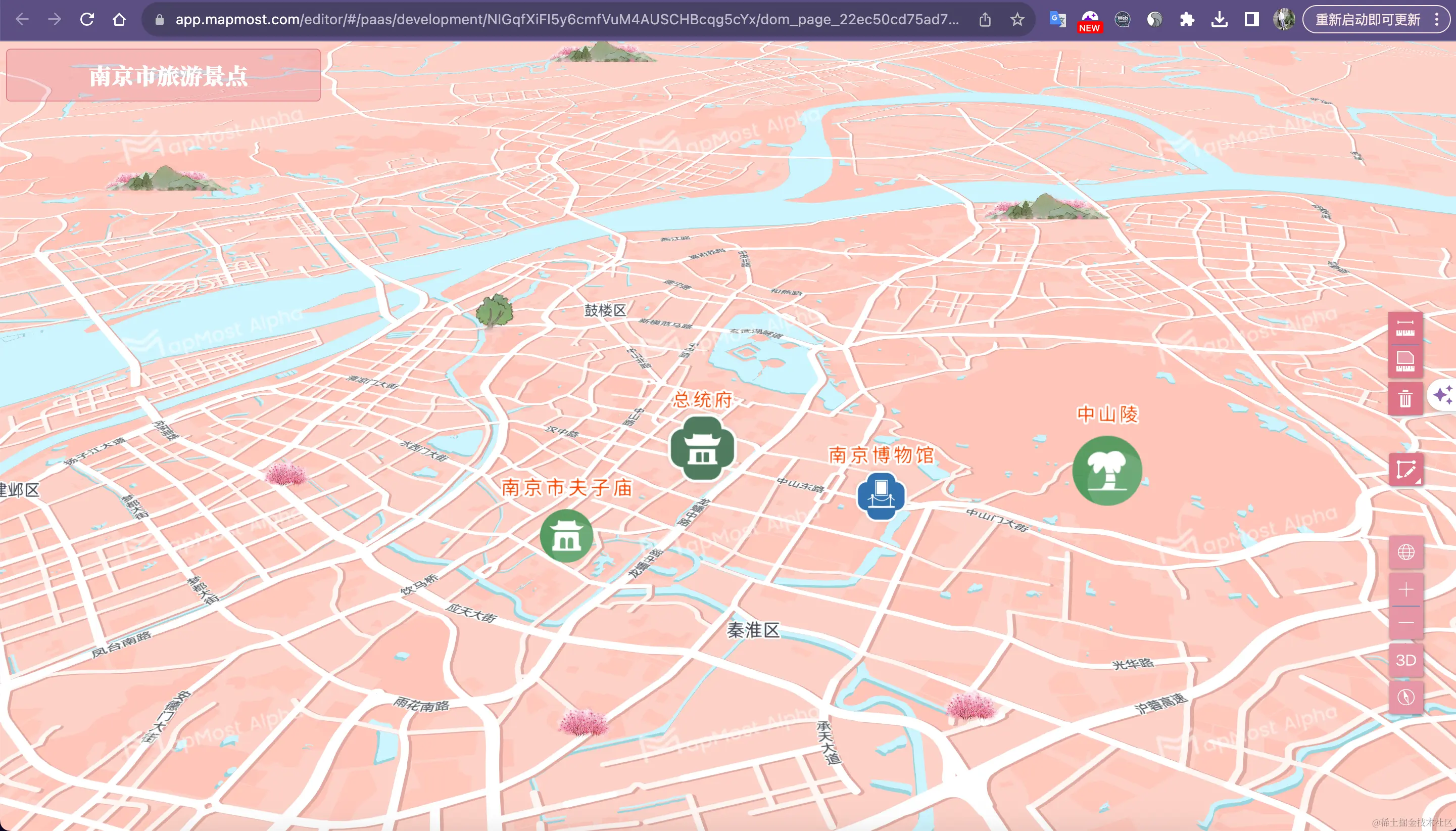Click the mountain model at upper right
Screen dimensions: 1456x831
(1046, 207)
